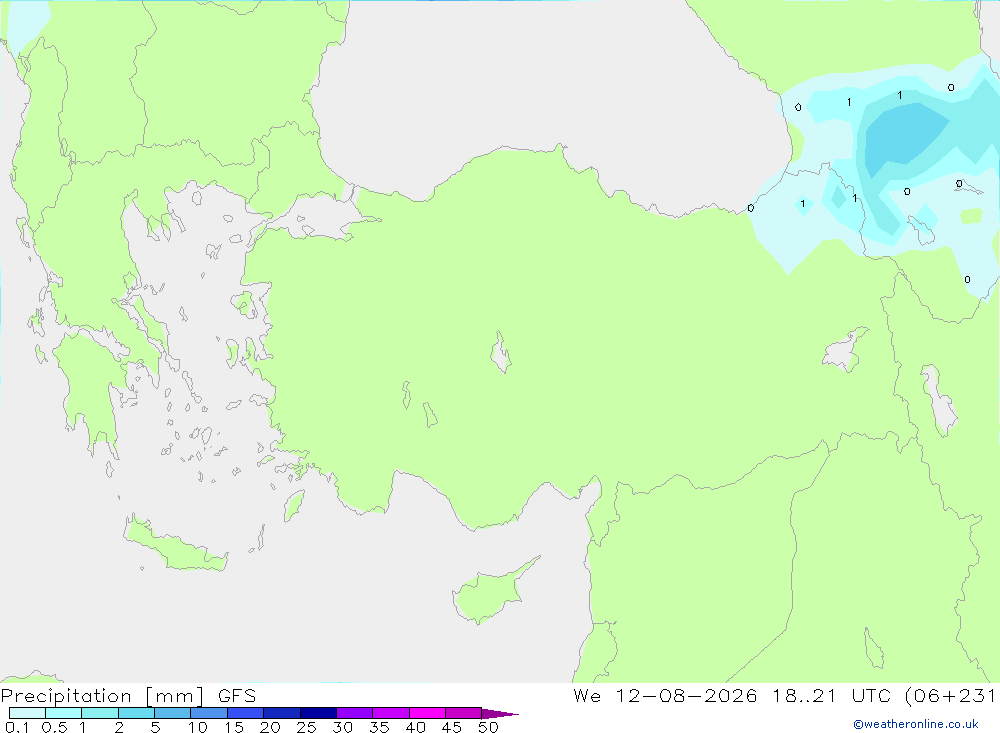Pick the 40–45 mm magenta legend swatch
1000x733 pixels.
pyautogui.click(x=427, y=713)
